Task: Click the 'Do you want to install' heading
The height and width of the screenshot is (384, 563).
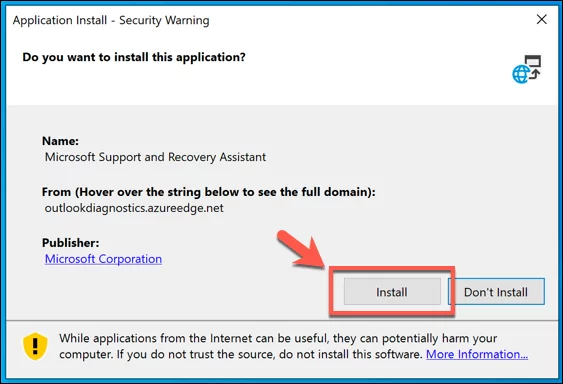Action: pos(134,57)
